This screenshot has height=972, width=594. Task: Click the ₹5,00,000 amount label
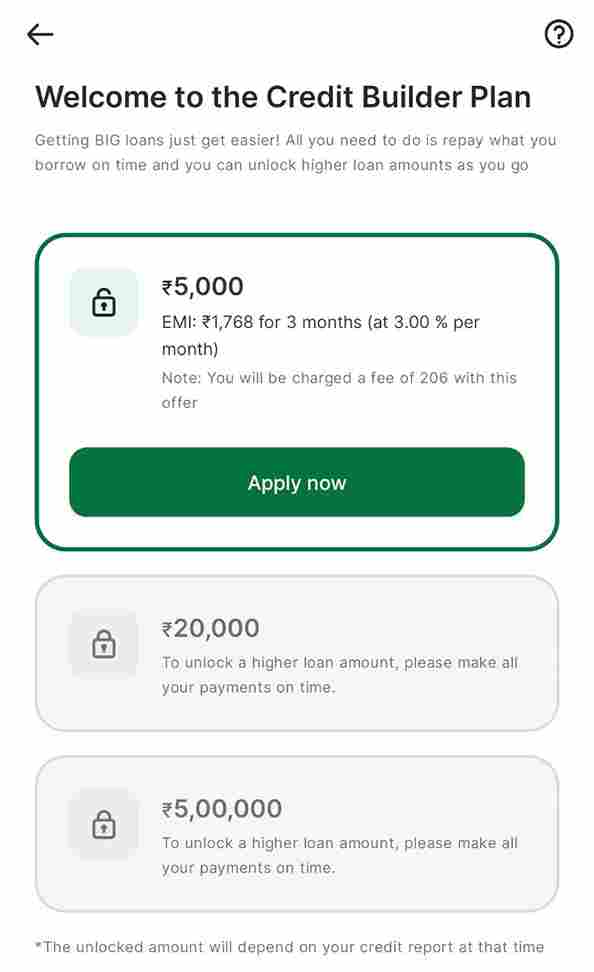pyautogui.click(x=222, y=808)
